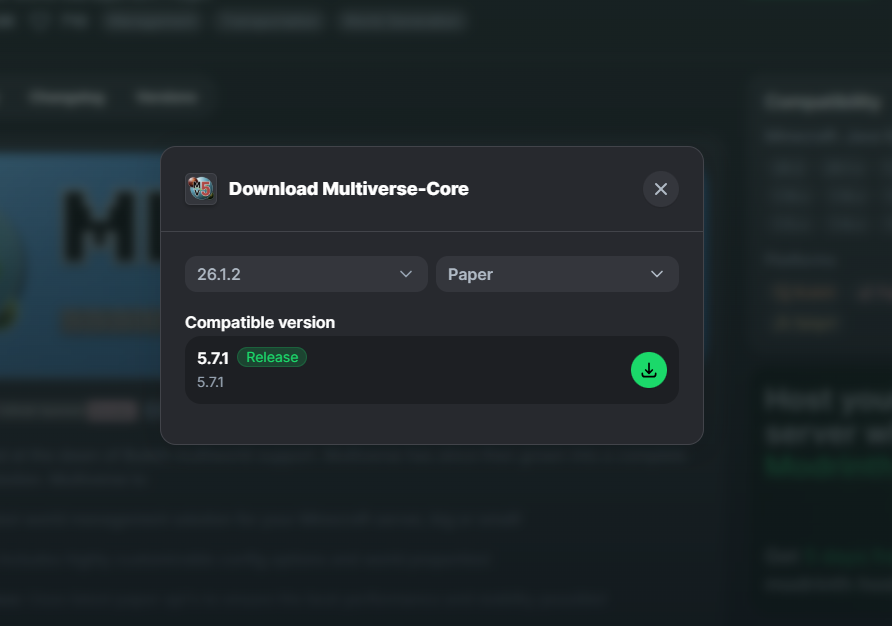Download version 5.7.1 with green button

point(649,370)
